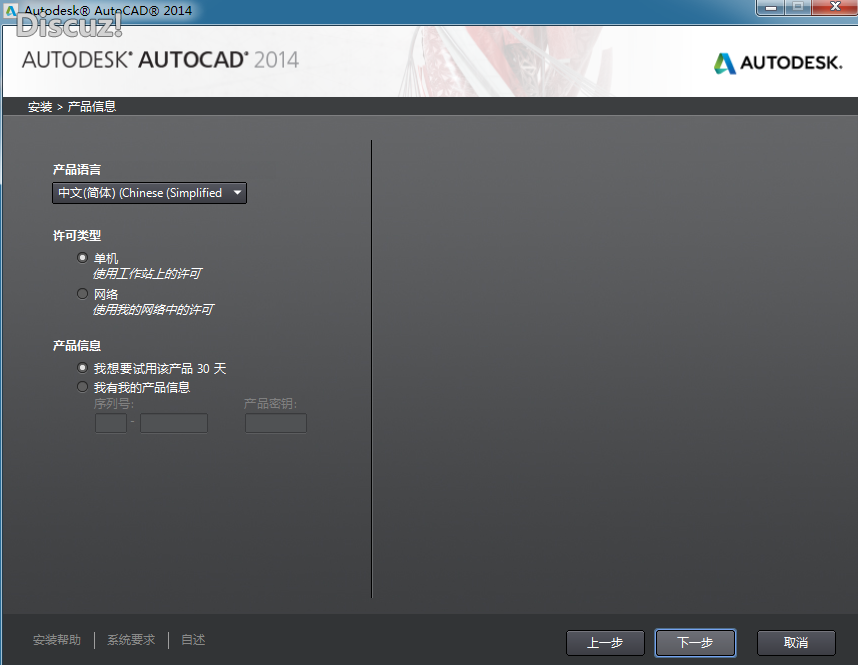
Task: Open the 自述 readme link
Action: (x=193, y=640)
